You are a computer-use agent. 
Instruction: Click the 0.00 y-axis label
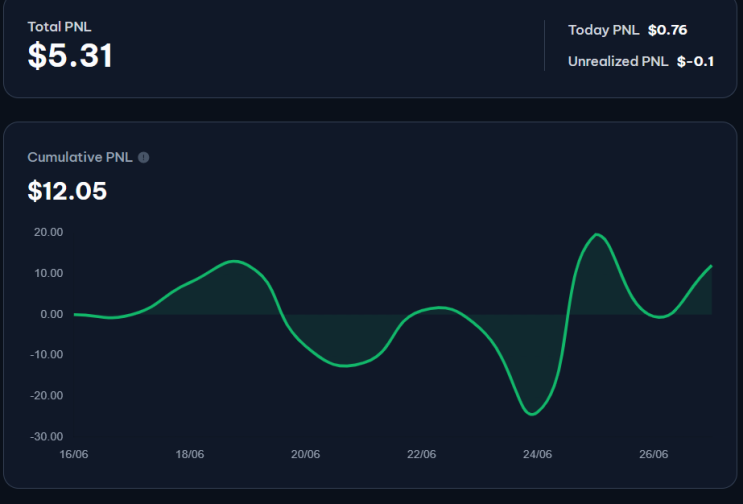click(x=52, y=314)
